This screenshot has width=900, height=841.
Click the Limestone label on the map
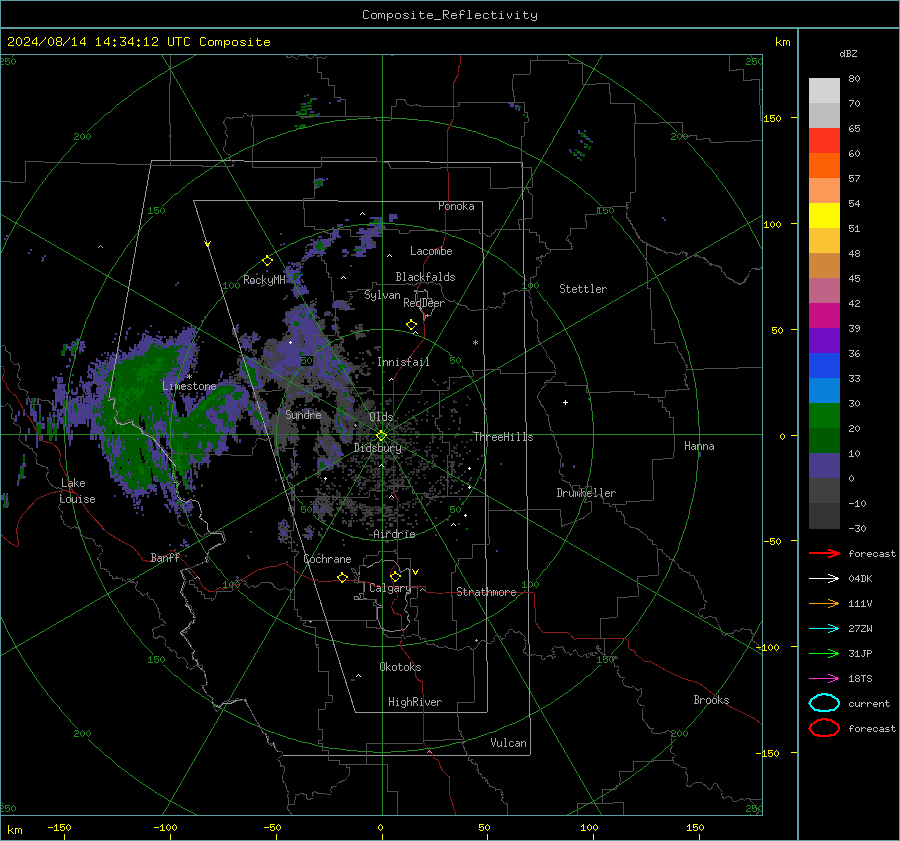tap(189, 386)
